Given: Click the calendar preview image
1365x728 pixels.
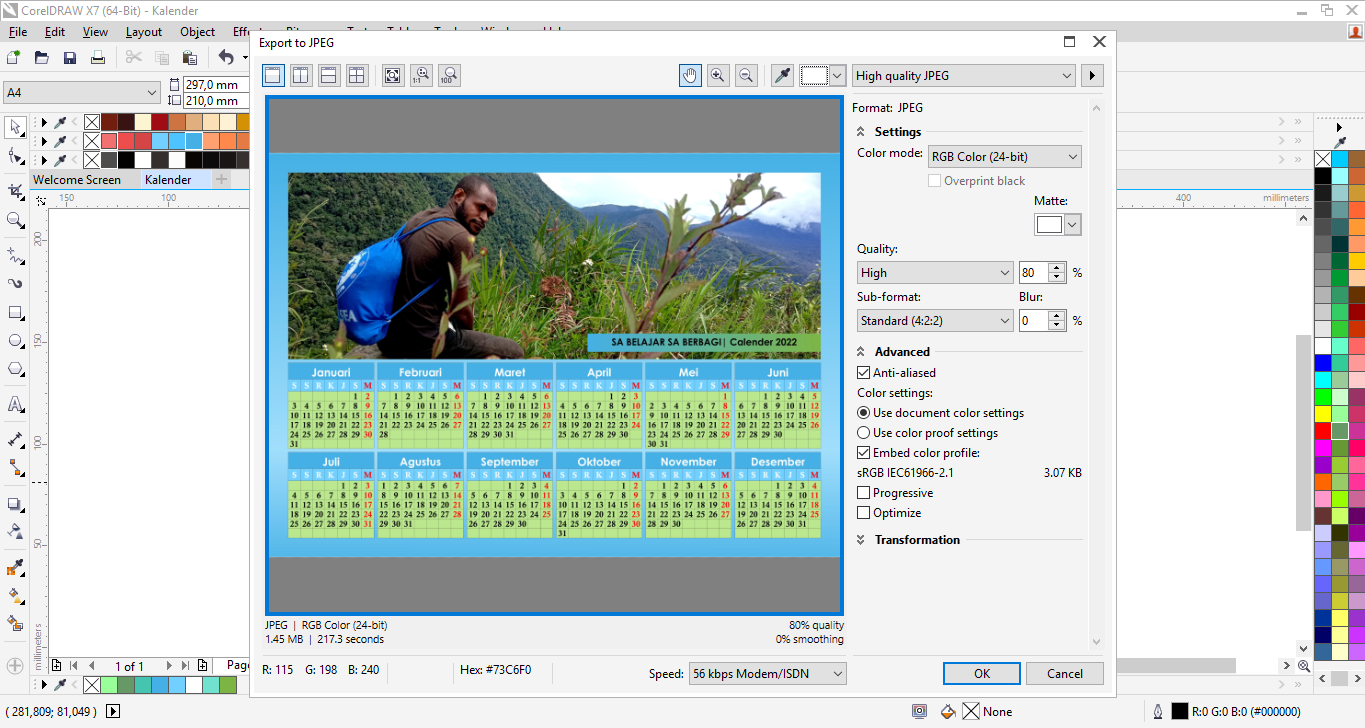Looking at the screenshot, I should coord(554,355).
